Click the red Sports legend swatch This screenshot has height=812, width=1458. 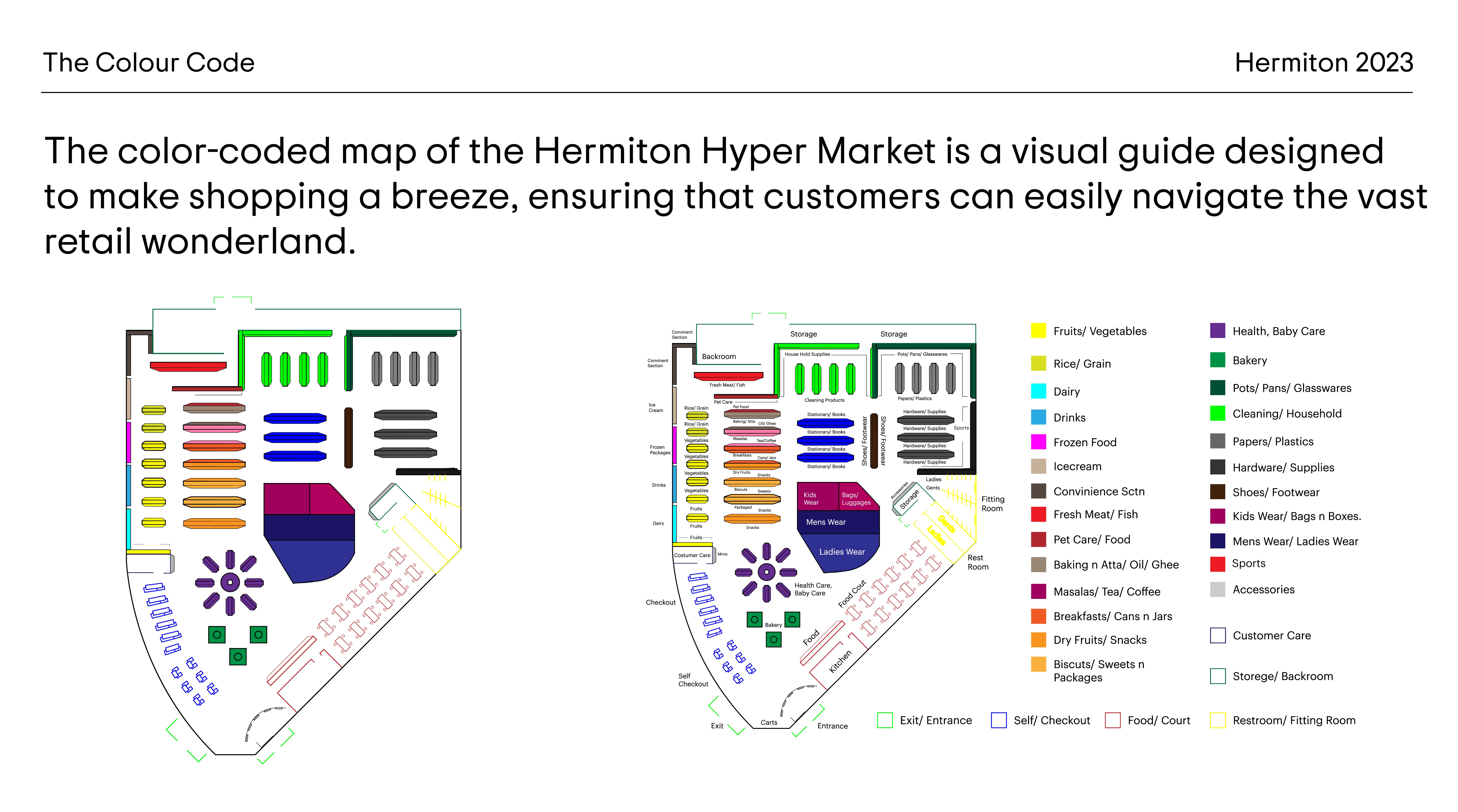pyautogui.click(x=1218, y=564)
